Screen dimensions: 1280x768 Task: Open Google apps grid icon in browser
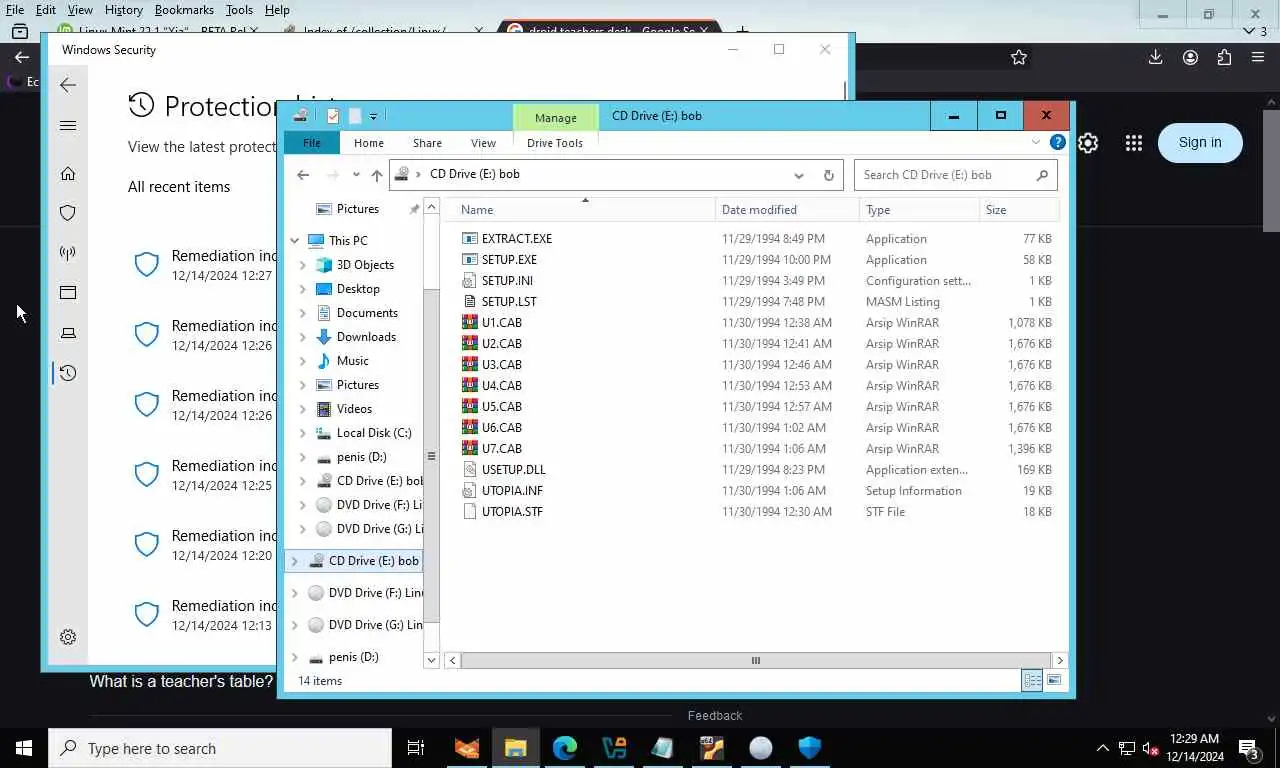coord(1133,143)
